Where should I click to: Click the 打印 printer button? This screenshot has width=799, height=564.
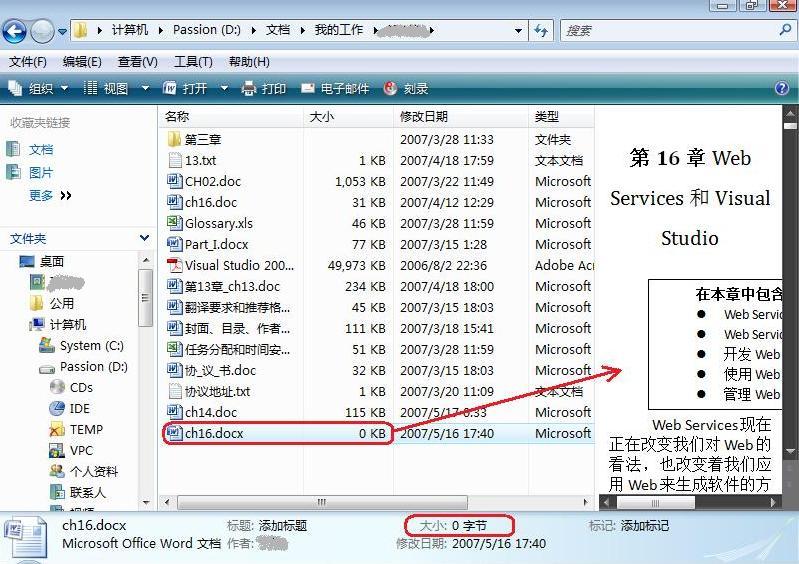(x=263, y=89)
